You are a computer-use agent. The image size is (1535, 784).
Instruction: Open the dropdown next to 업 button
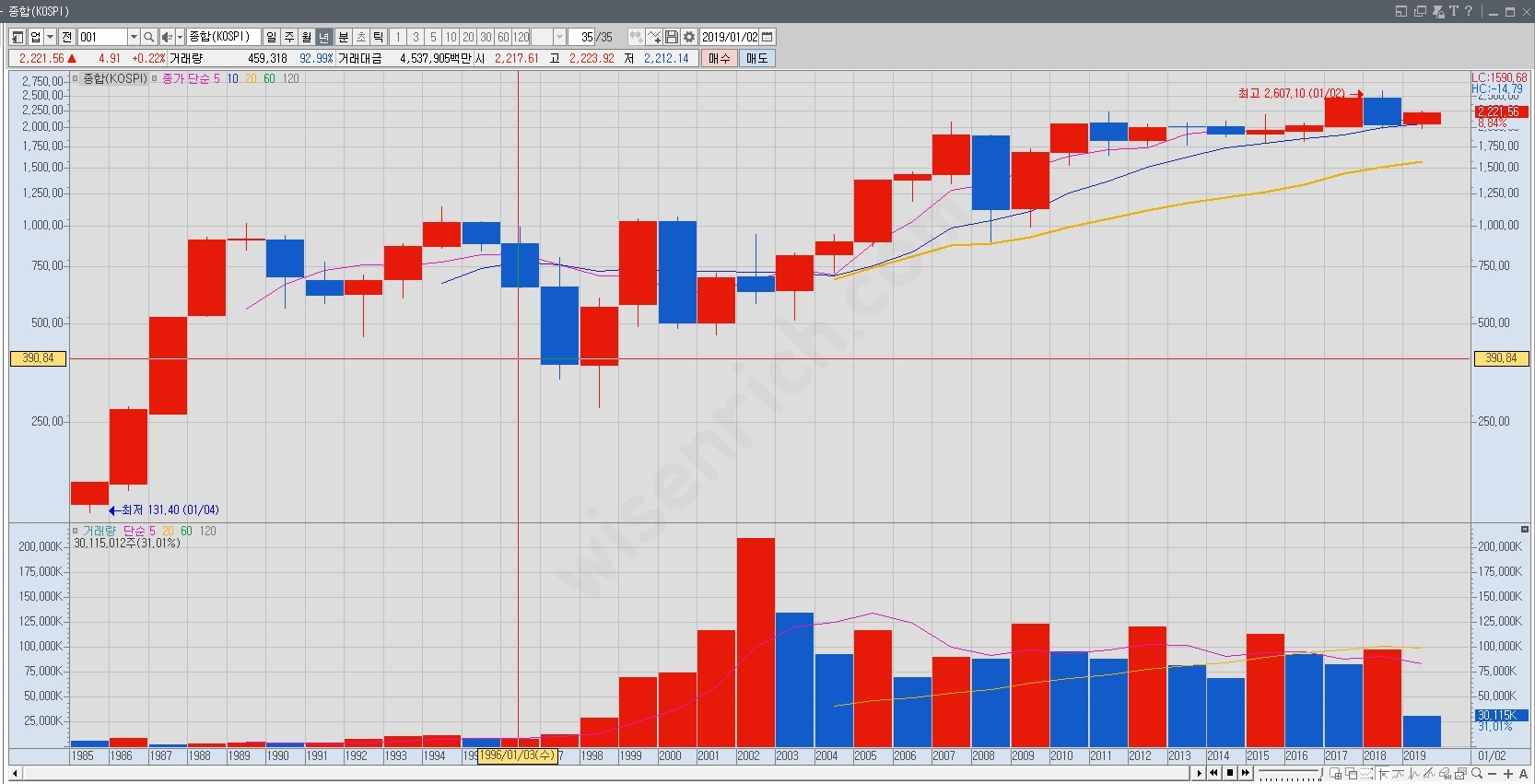click(51, 37)
